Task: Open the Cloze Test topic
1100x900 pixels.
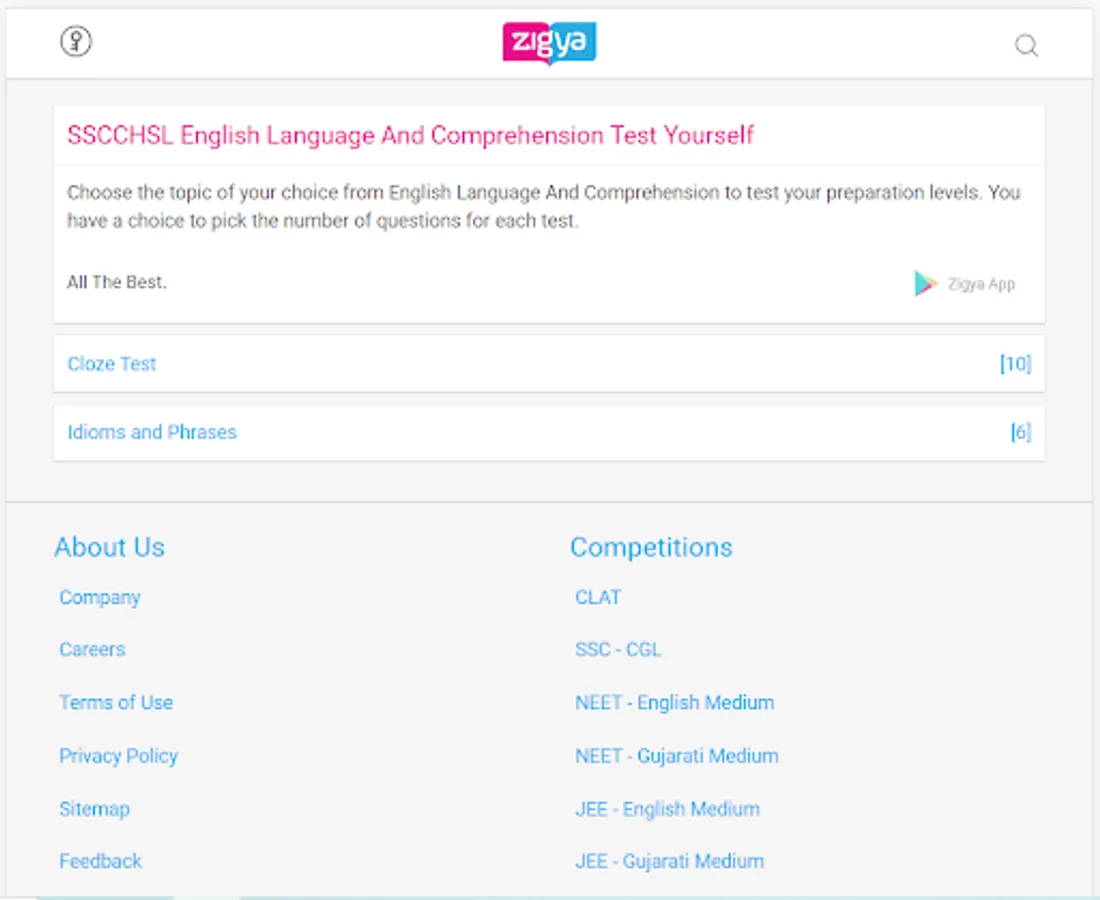Action: point(112,364)
